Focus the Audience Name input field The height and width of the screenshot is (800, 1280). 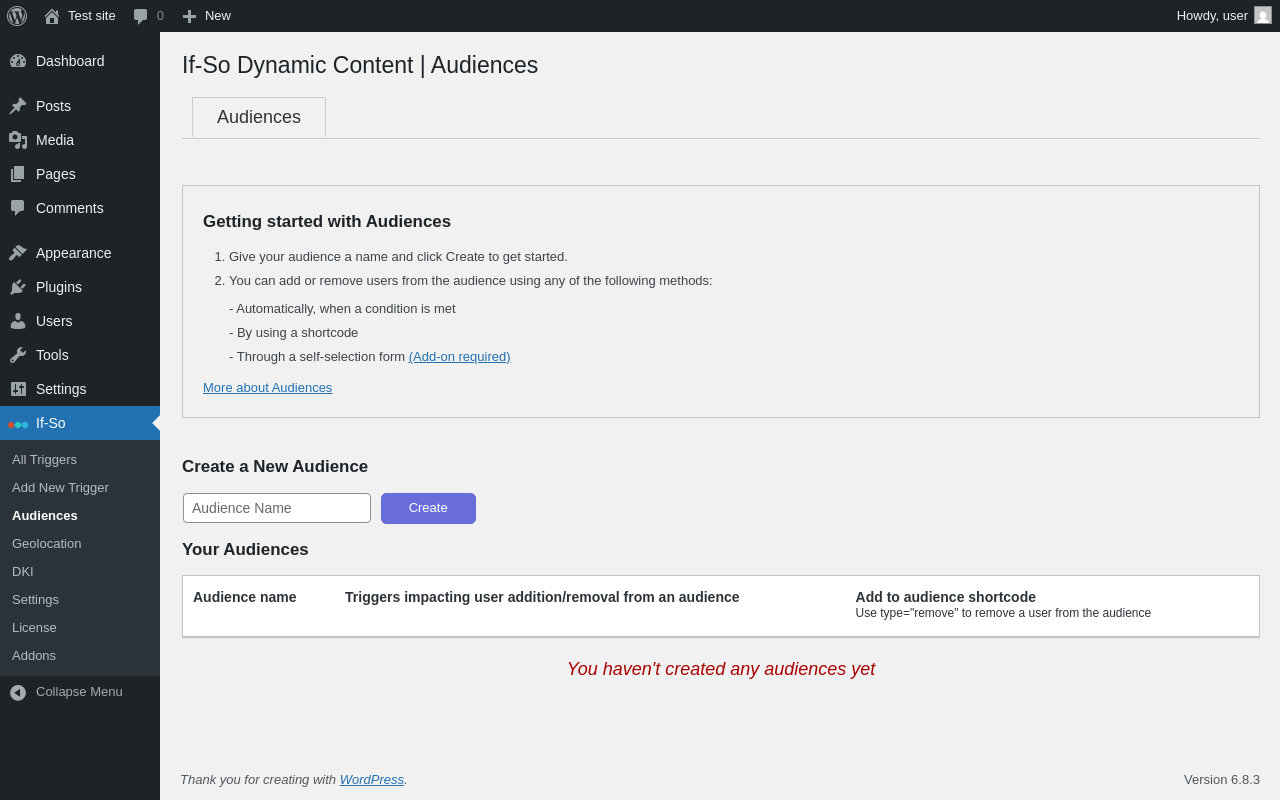[277, 508]
